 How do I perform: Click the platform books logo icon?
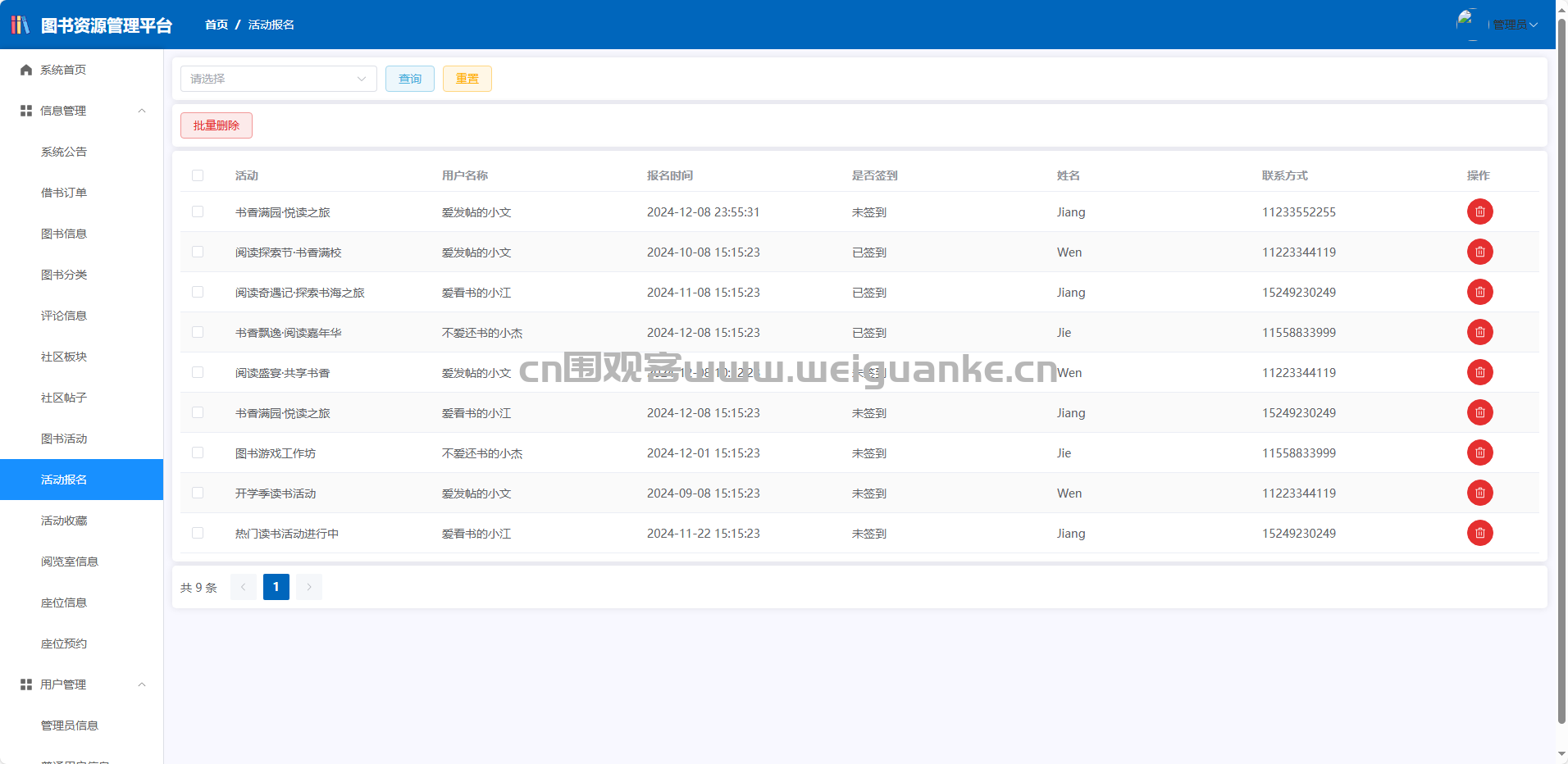point(21,25)
